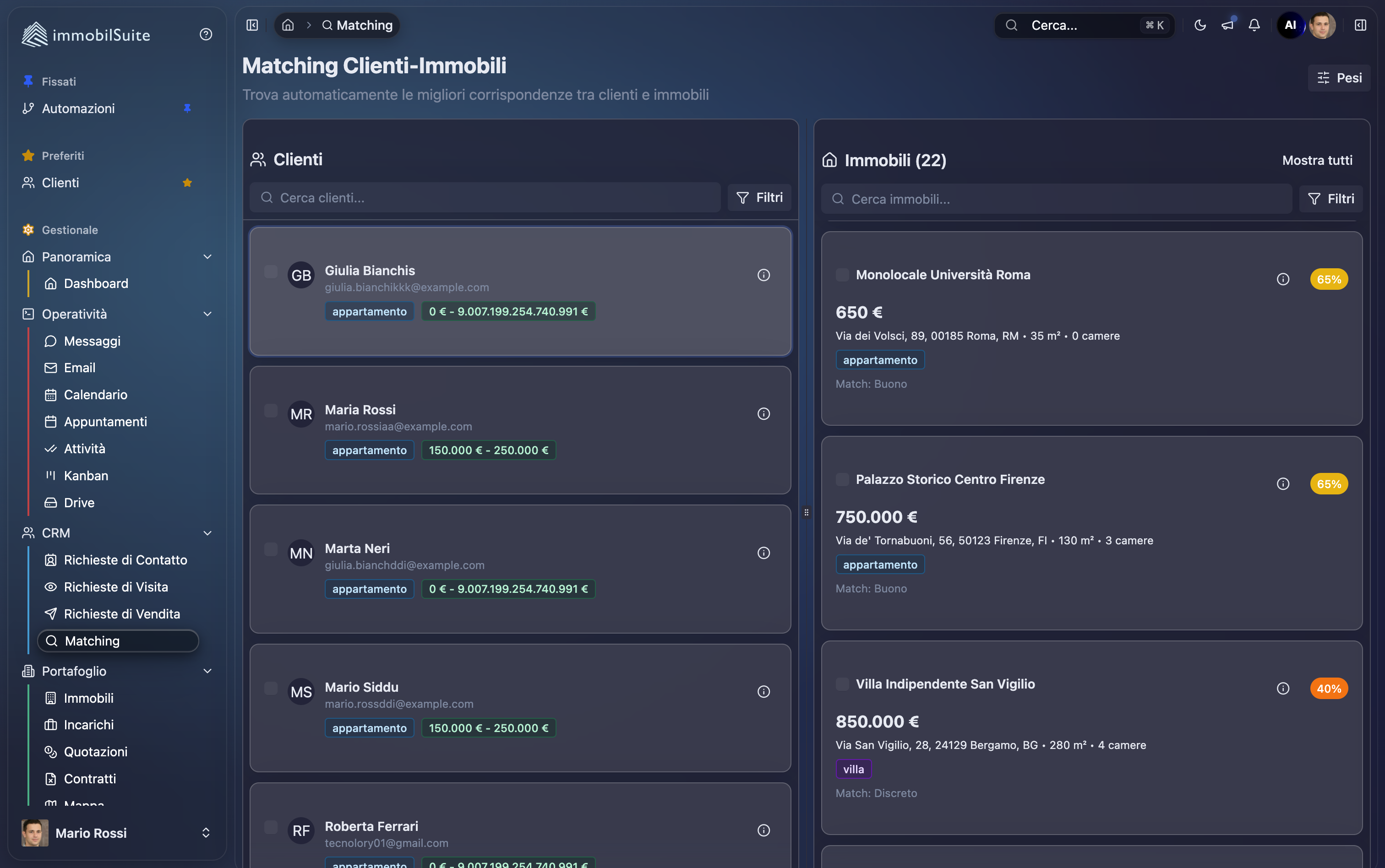The image size is (1385, 868).
Task: Go to home breadcrumb icon
Action: click(288, 25)
